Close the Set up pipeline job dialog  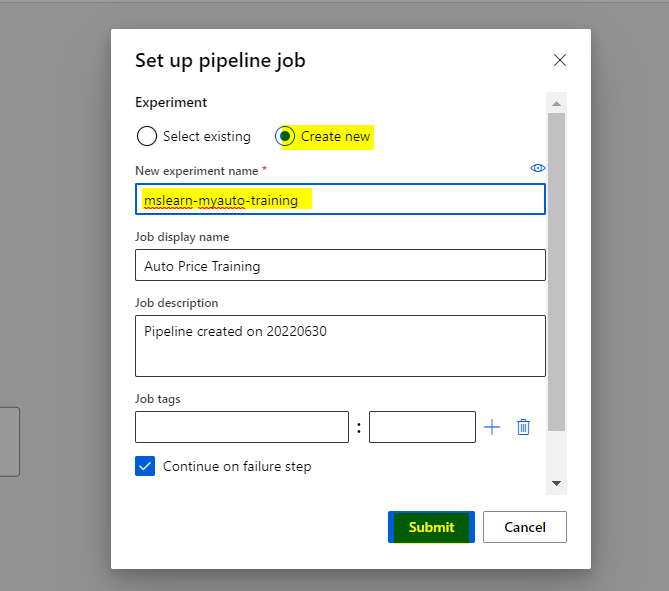tap(560, 60)
